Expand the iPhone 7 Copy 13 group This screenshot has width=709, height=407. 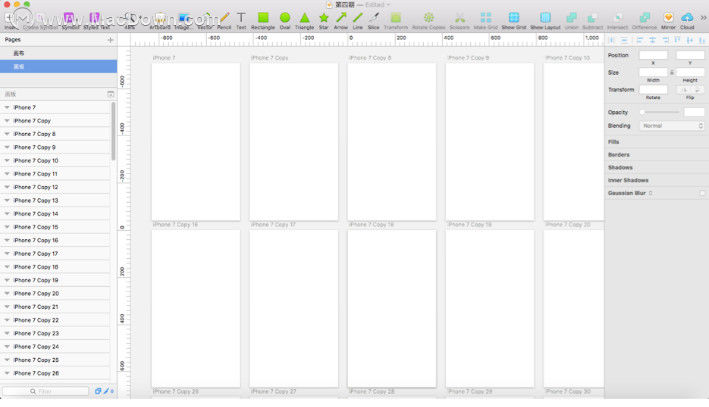7,200
